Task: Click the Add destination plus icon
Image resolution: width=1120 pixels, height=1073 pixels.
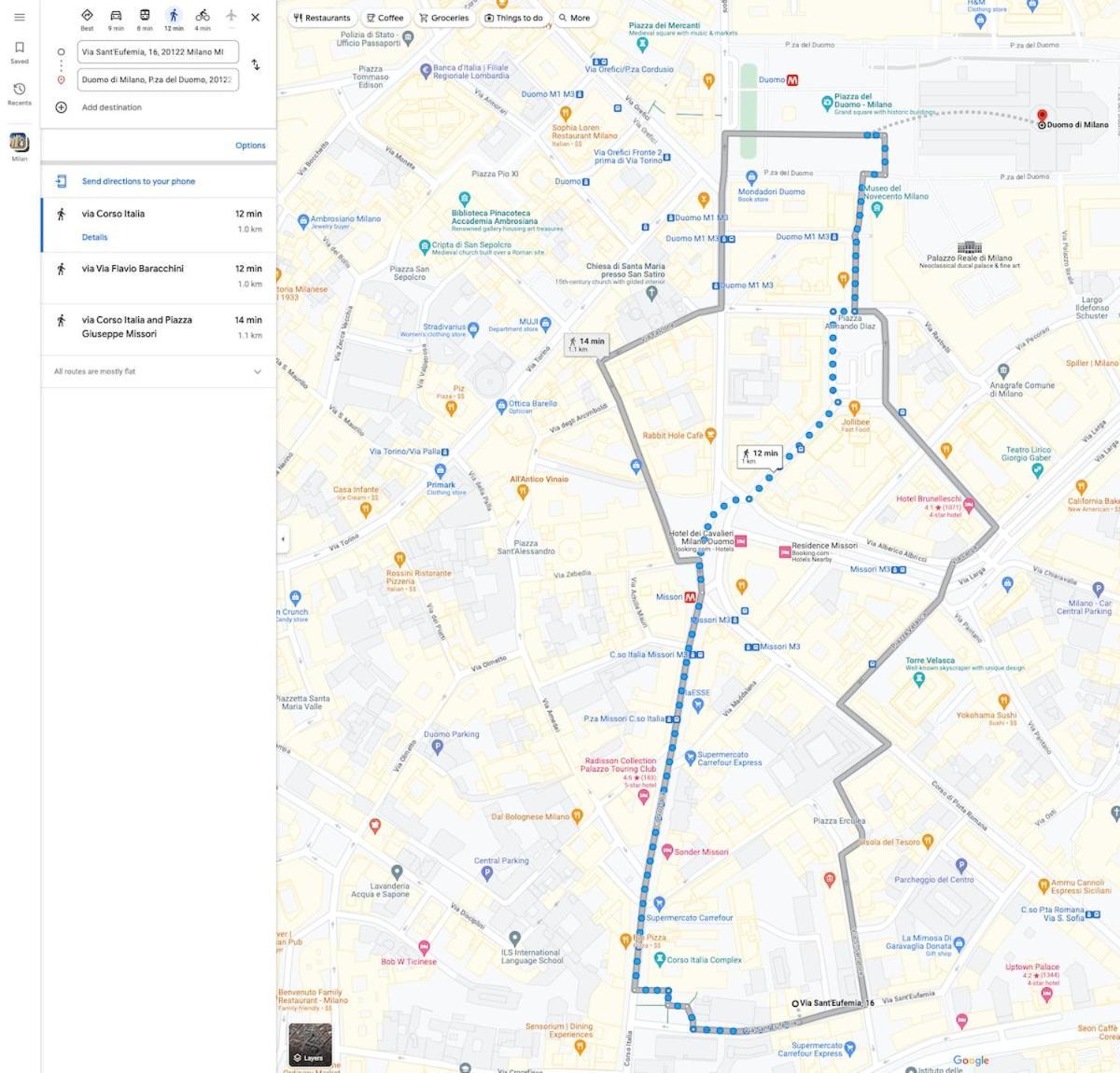Action: (x=62, y=107)
